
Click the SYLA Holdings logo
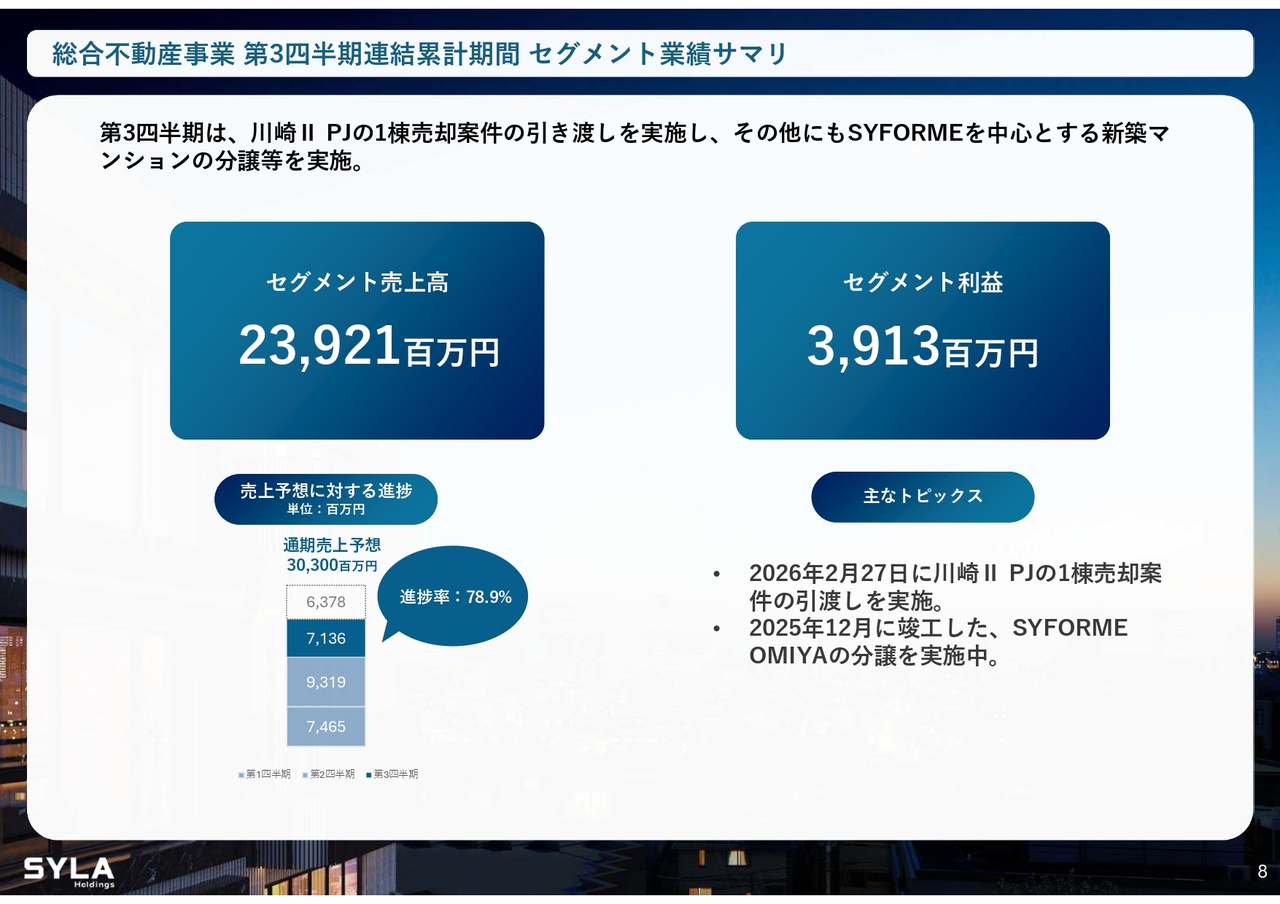(69, 871)
